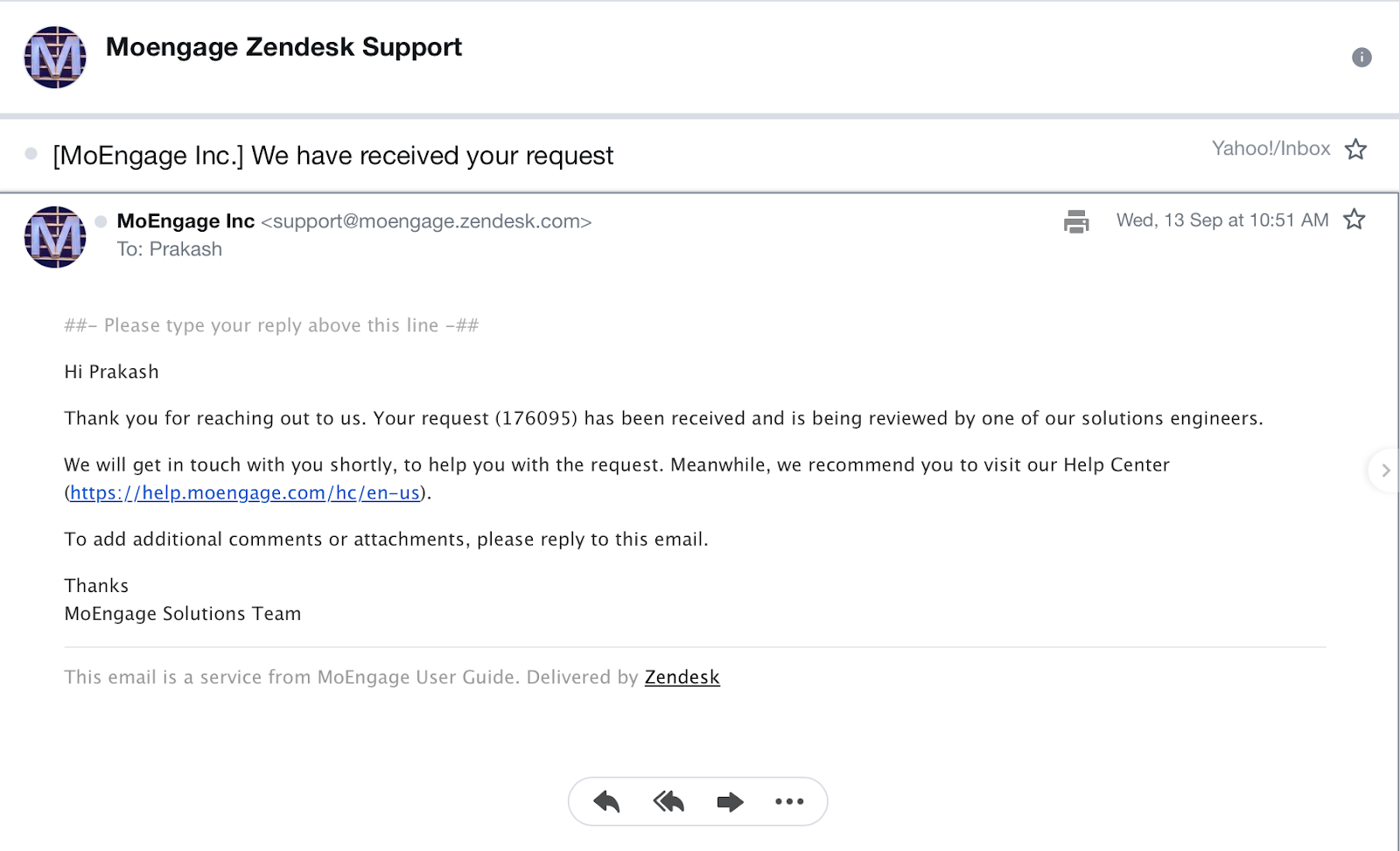Select sender name MoEngage Inc
This screenshot has width=1400, height=851.
(x=185, y=221)
